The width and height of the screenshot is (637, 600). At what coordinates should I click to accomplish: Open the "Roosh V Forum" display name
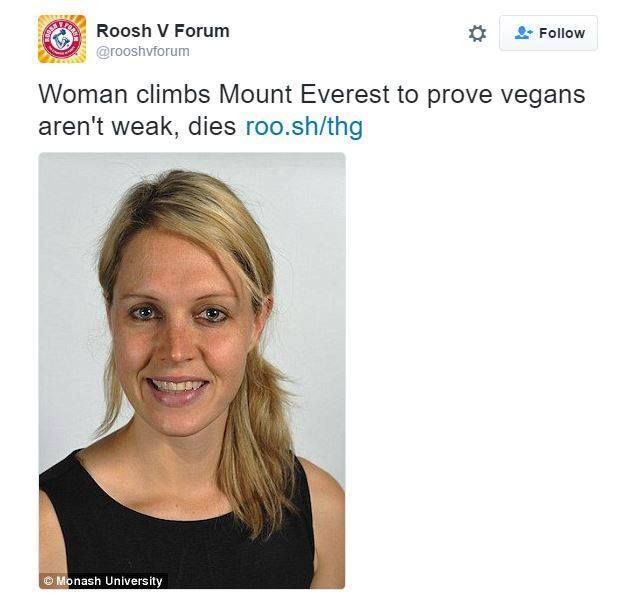(x=163, y=30)
